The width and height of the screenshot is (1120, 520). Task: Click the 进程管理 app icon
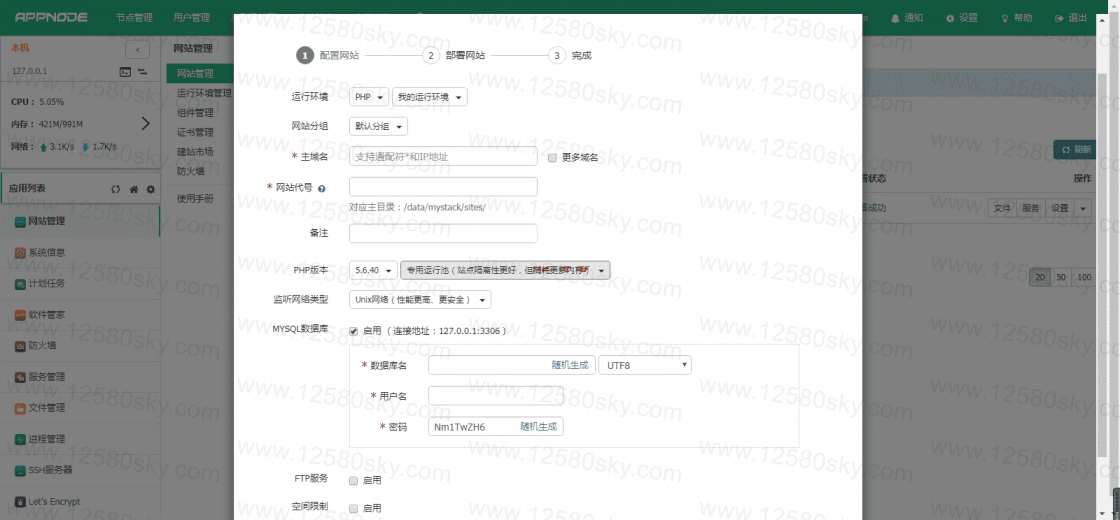[21, 439]
